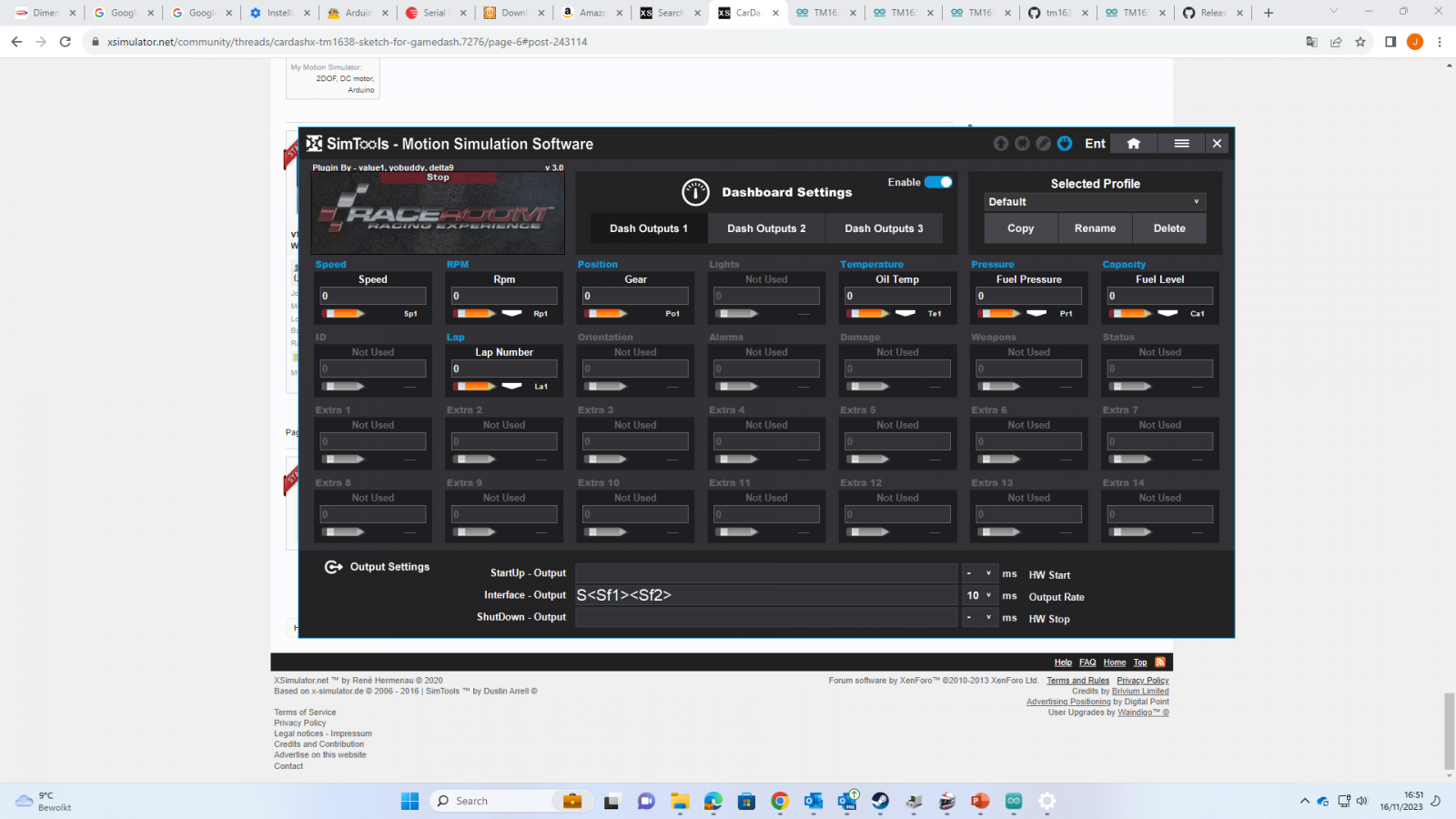This screenshot has height=819, width=1456.
Task: Click the Stop label above RaceRoom banner
Action: point(438,177)
